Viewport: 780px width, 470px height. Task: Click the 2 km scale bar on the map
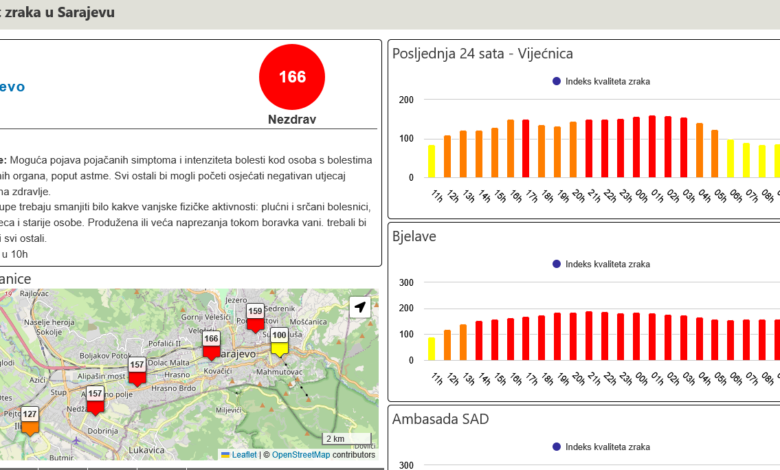pos(346,439)
